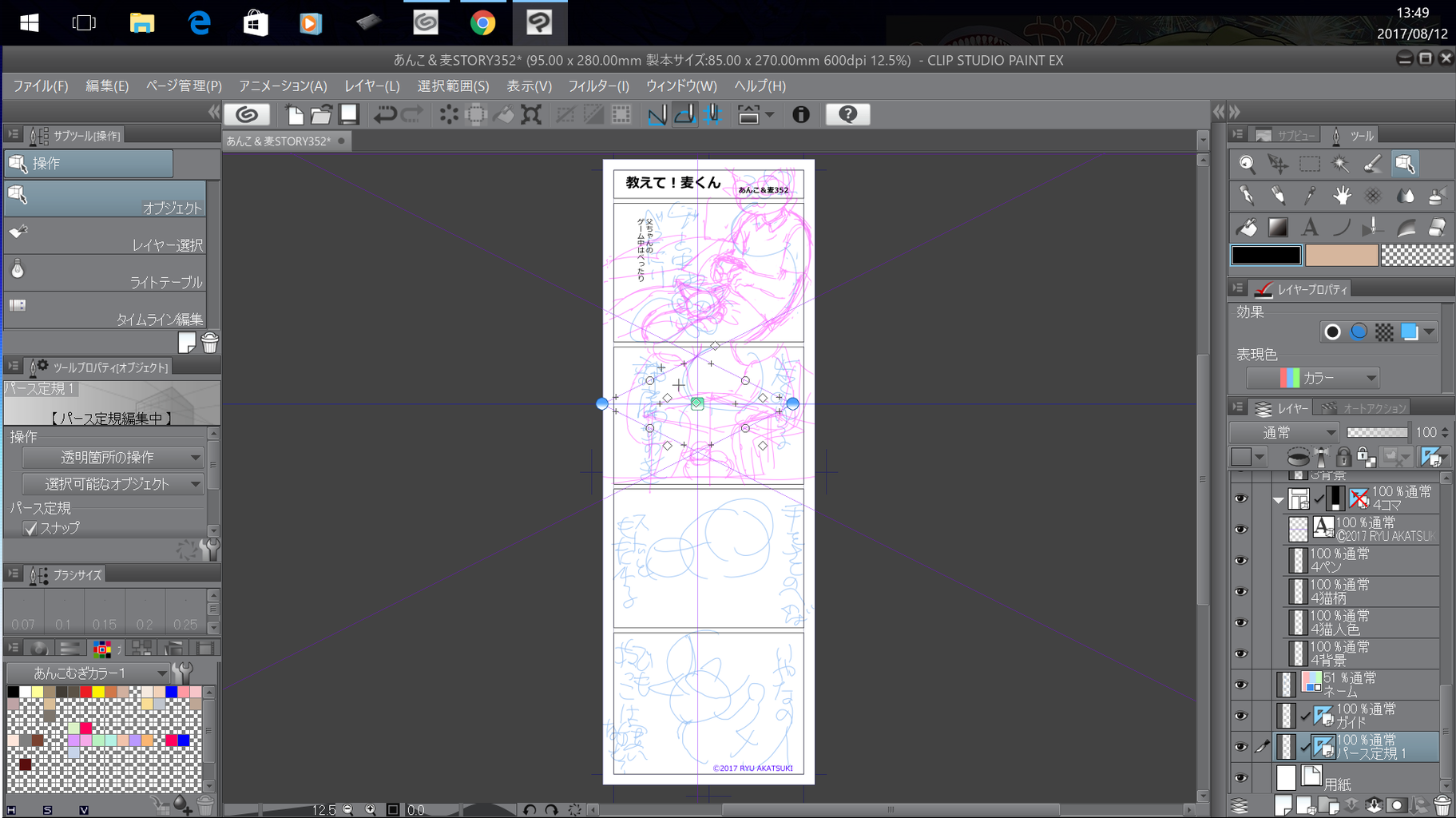The width and height of the screenshot is (1456, 818).
Task: Open the 選択可能なオブジェクト dropdown
Action: 113,484
